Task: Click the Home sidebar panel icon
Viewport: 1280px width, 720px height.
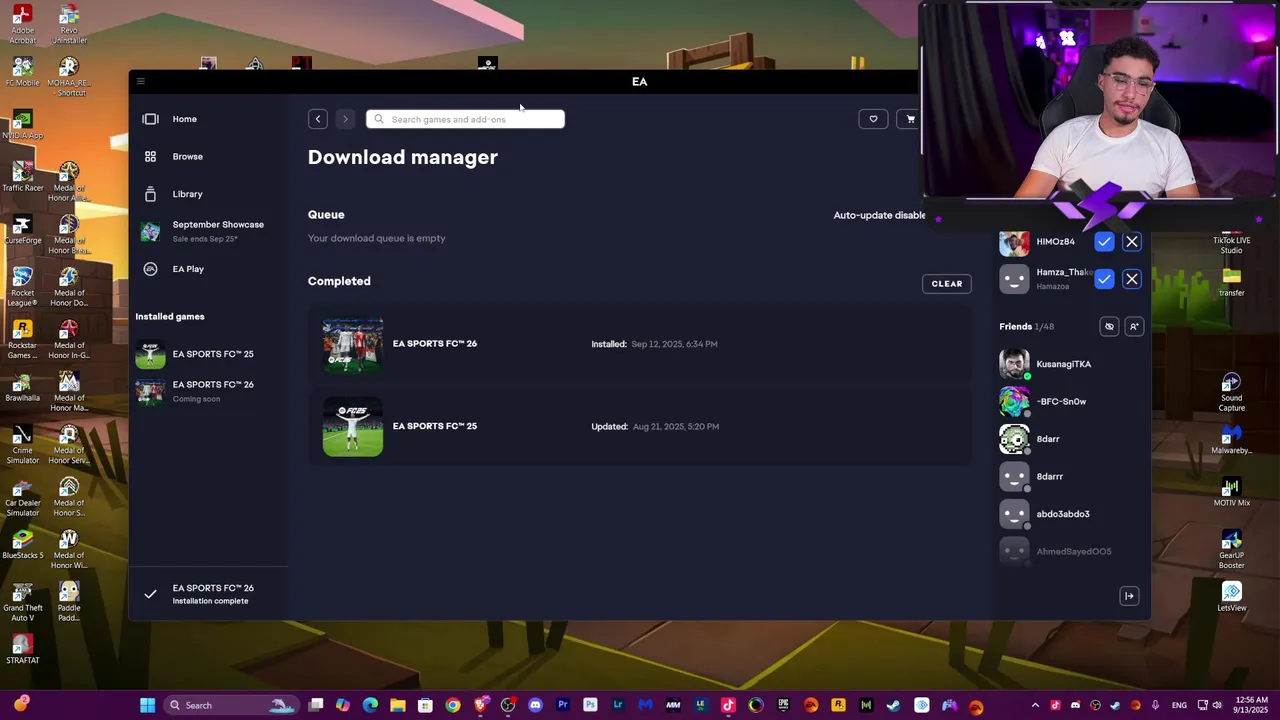Action: tap(150, 119)
